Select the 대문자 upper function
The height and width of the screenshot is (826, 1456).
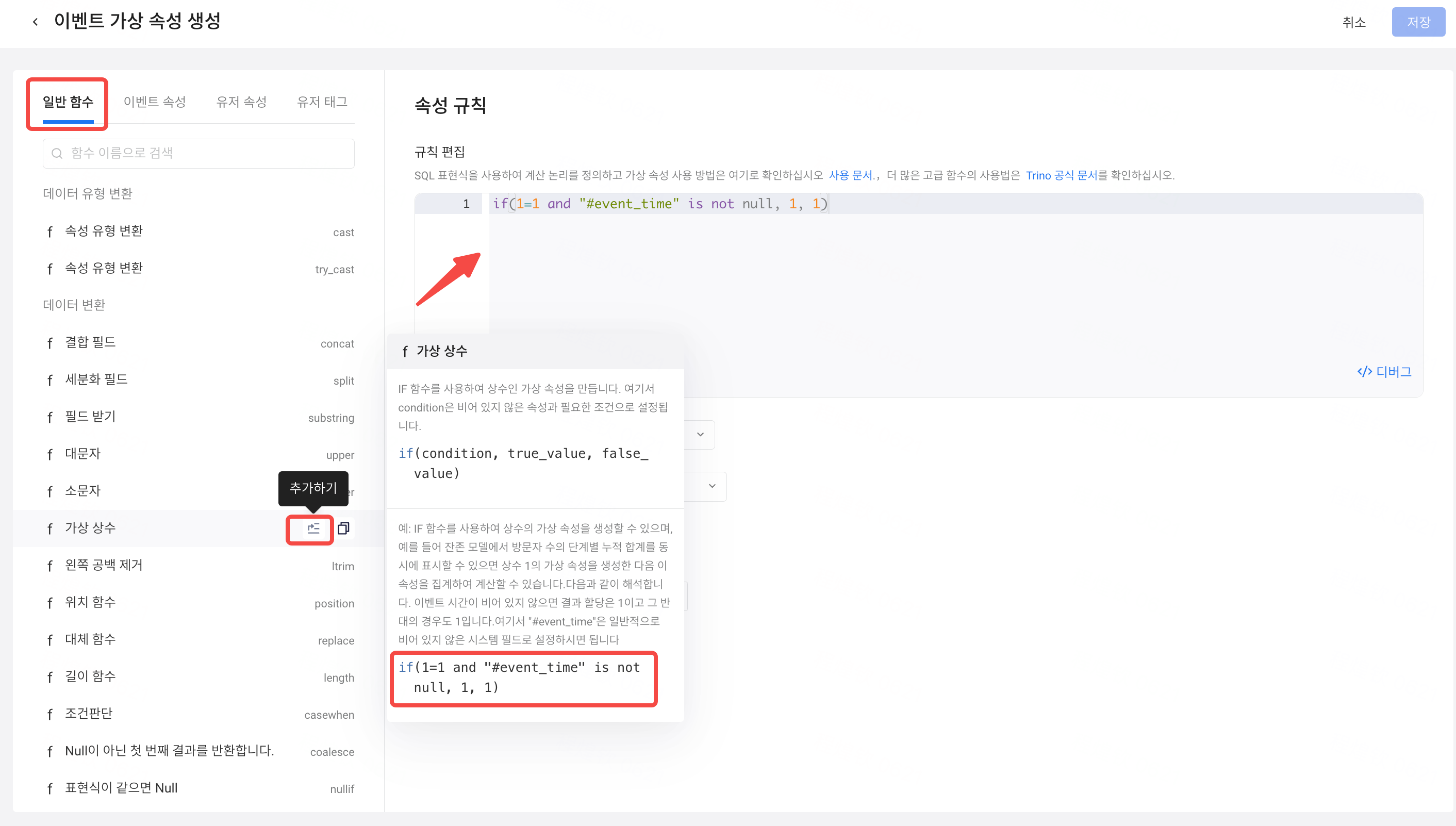click(x=198, y=454)
